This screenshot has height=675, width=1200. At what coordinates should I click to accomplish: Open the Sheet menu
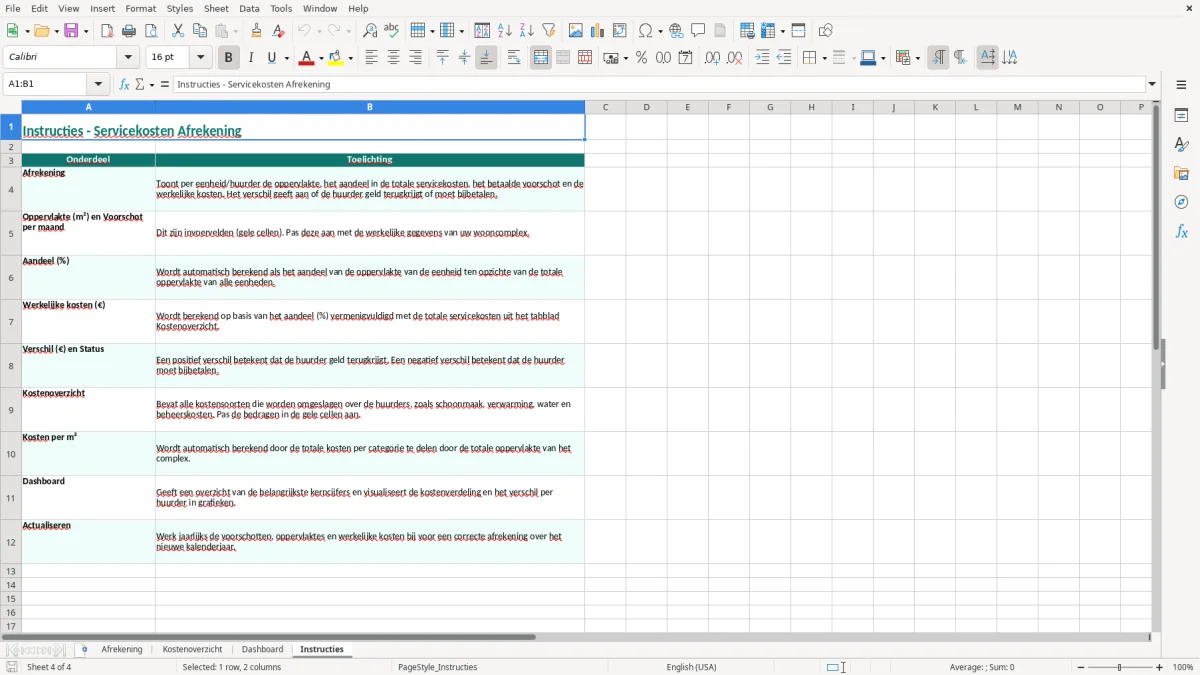click(216, 8)
